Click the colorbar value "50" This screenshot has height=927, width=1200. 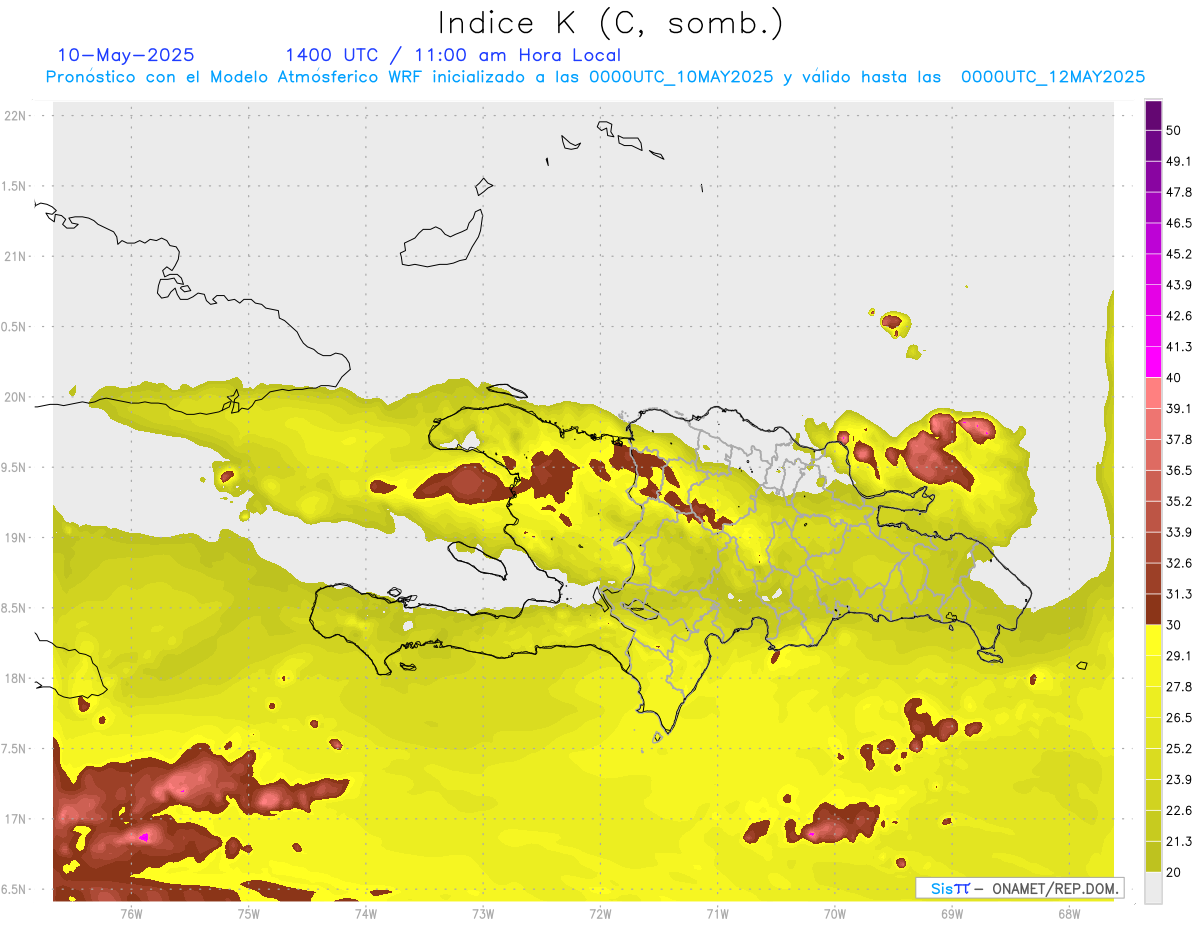point(1174,131)
